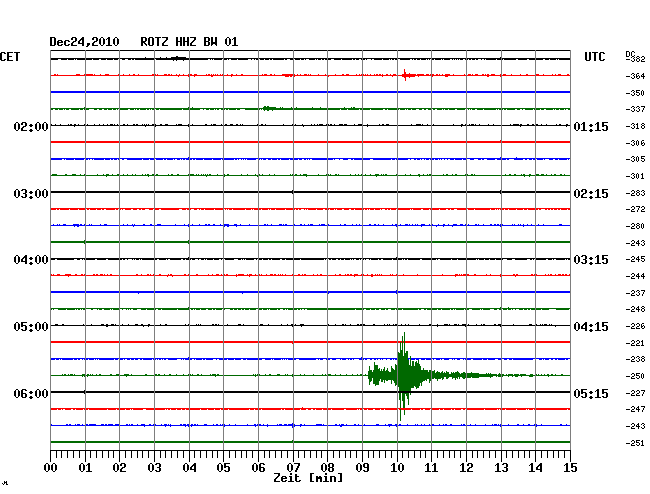Click the '12' minute axis label

point(466,467)
